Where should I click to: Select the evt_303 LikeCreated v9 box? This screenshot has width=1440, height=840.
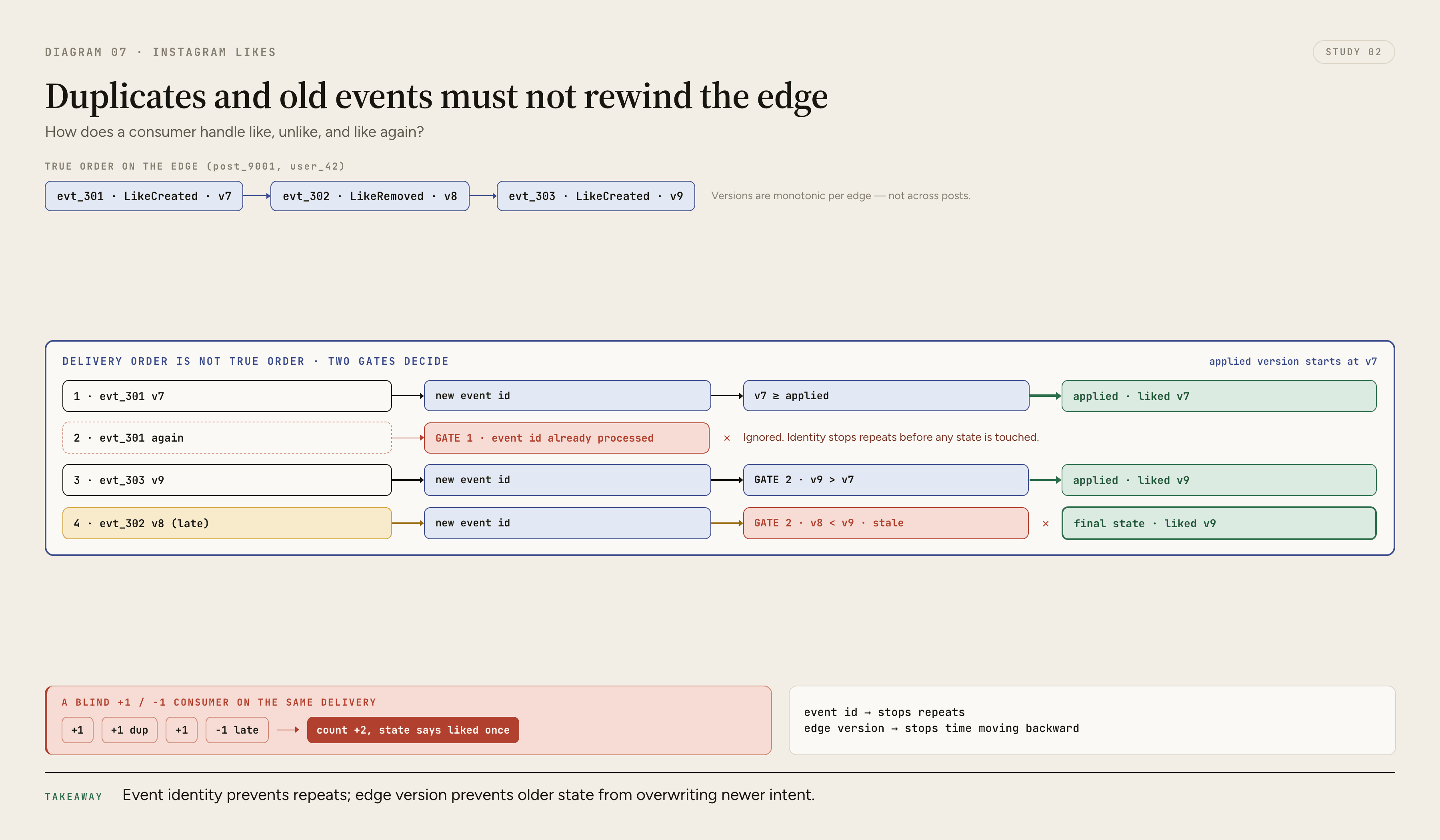pyautogui.click(x=596, y=196)
